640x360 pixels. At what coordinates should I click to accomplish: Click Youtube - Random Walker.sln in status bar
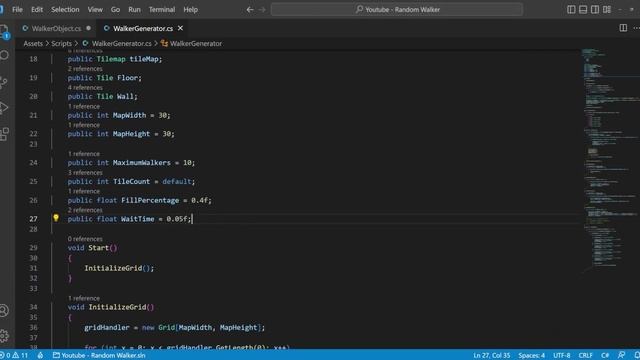pyautogui.click(x=99, y=356)
